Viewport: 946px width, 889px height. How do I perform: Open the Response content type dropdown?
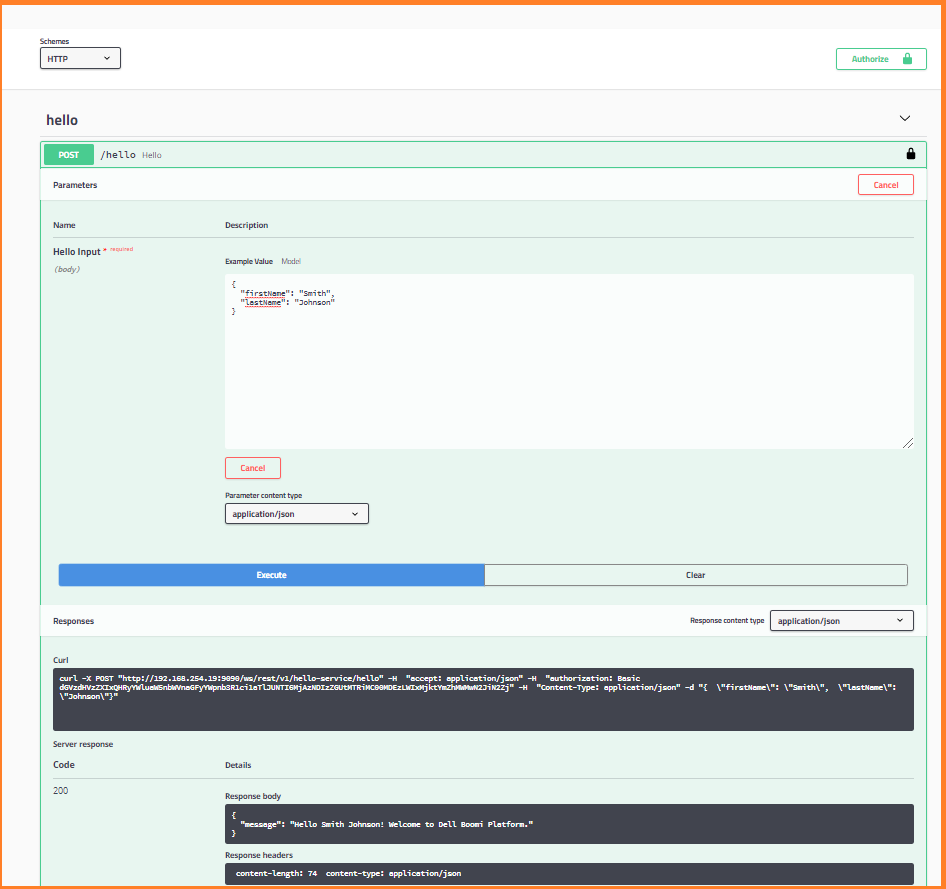tap(841, 621)
